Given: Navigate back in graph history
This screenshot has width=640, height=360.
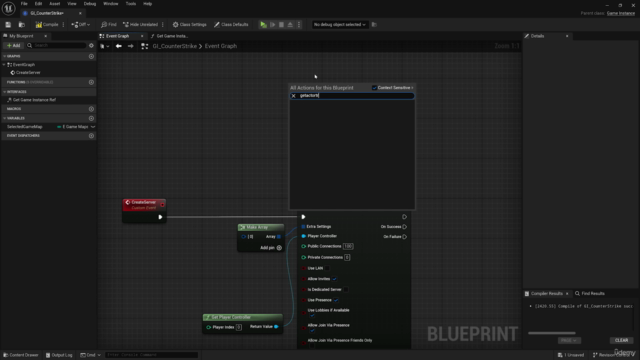Looking at the screenshot, I should [118, 46].
